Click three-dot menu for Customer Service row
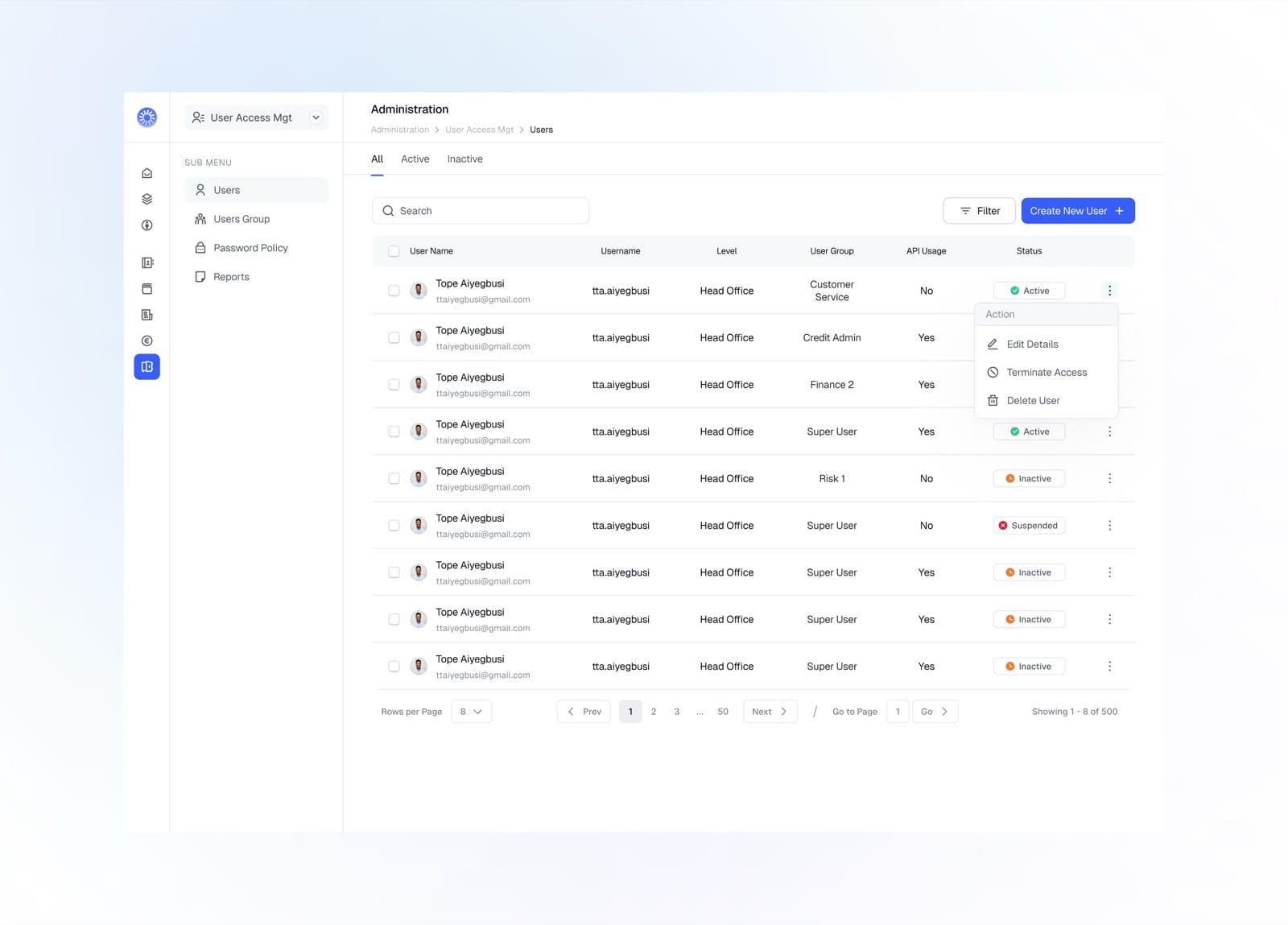Image resolution: width=1288 pixels, height=925 pixels. [x=1109, y=291]
